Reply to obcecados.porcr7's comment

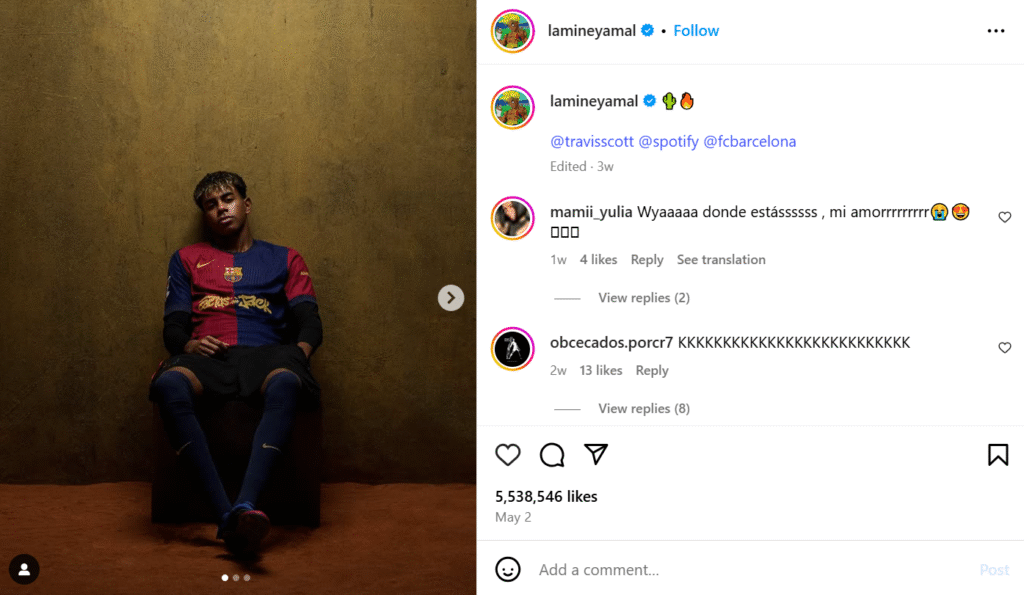click(652, 370)
